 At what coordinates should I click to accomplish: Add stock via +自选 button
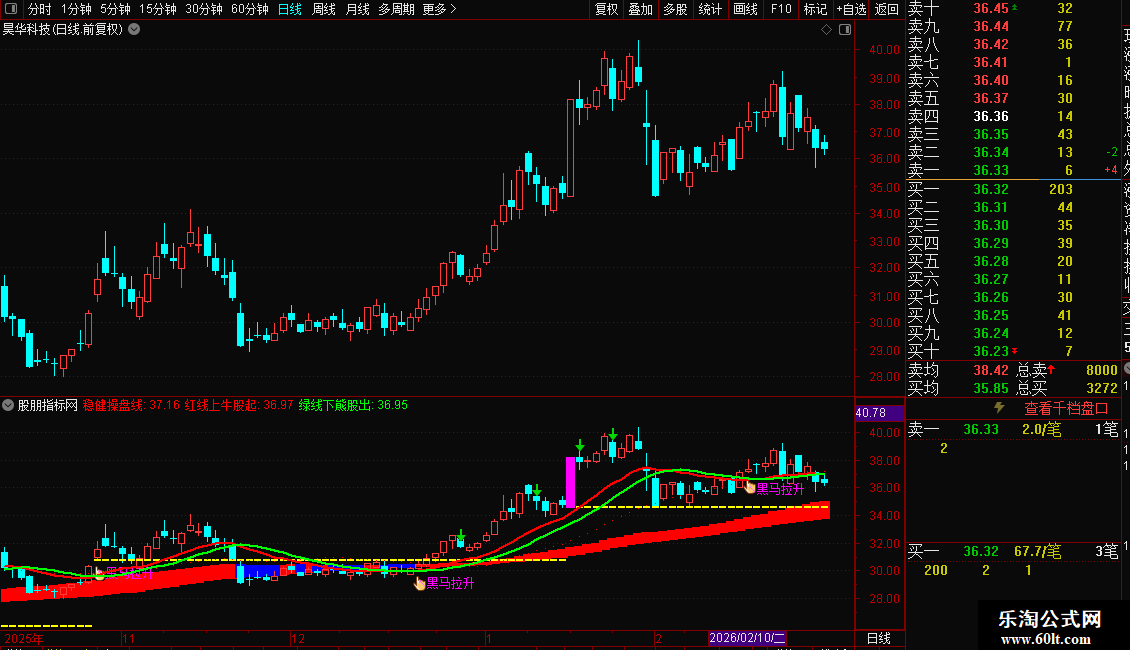click(851, 9)
